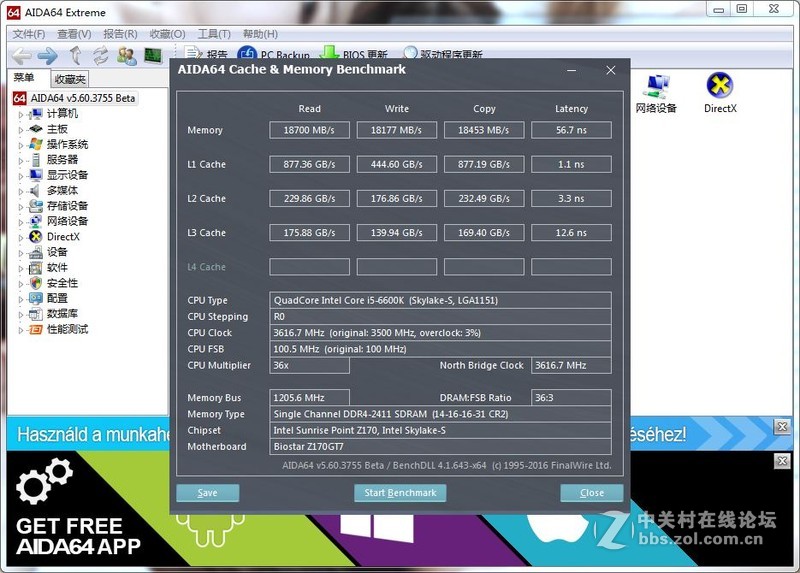Open the 文件(F) menu

pyautogui.click(x=29, y=34)
